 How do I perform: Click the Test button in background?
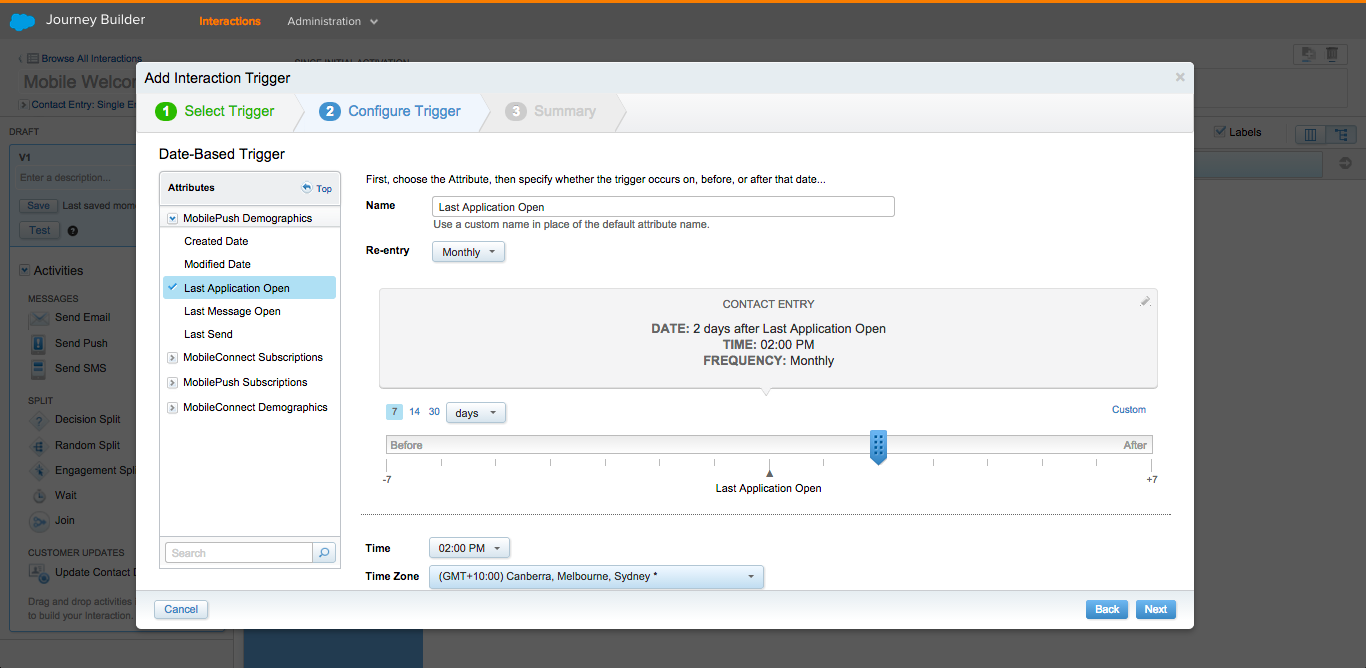39,230
